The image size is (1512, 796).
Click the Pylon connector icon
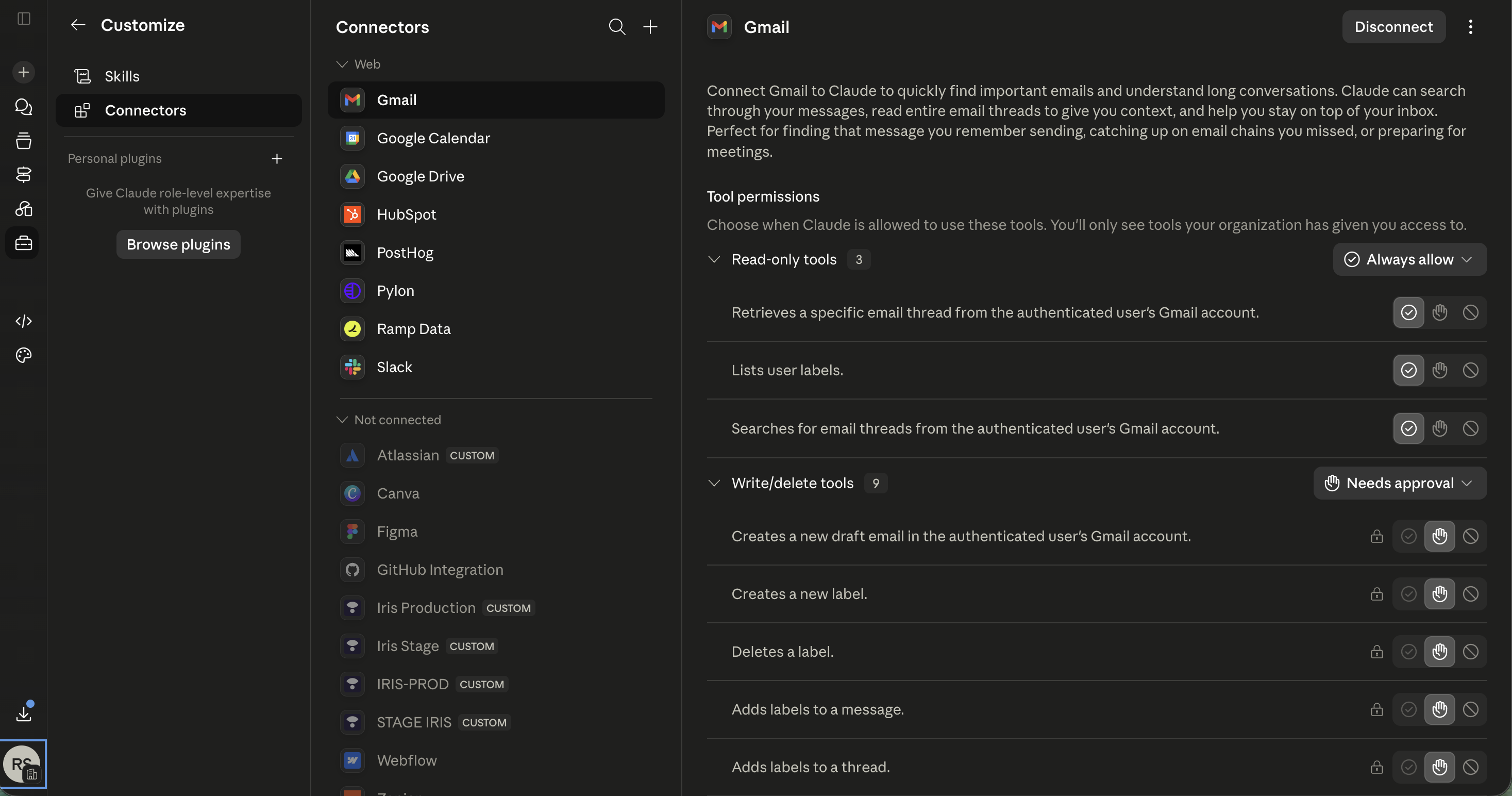point(352,291)
